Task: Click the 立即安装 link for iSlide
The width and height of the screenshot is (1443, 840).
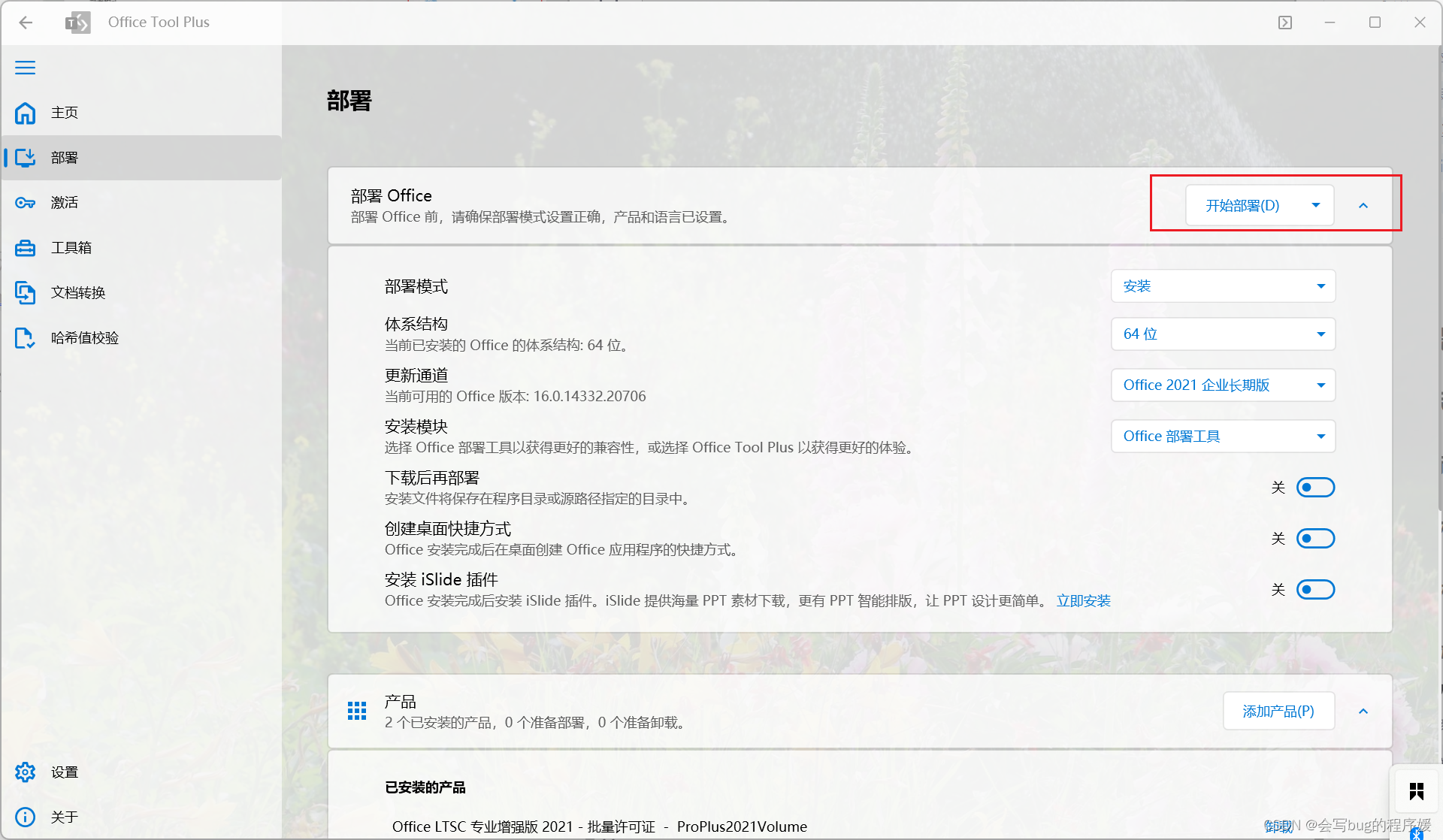Action: coord(1083,600)
